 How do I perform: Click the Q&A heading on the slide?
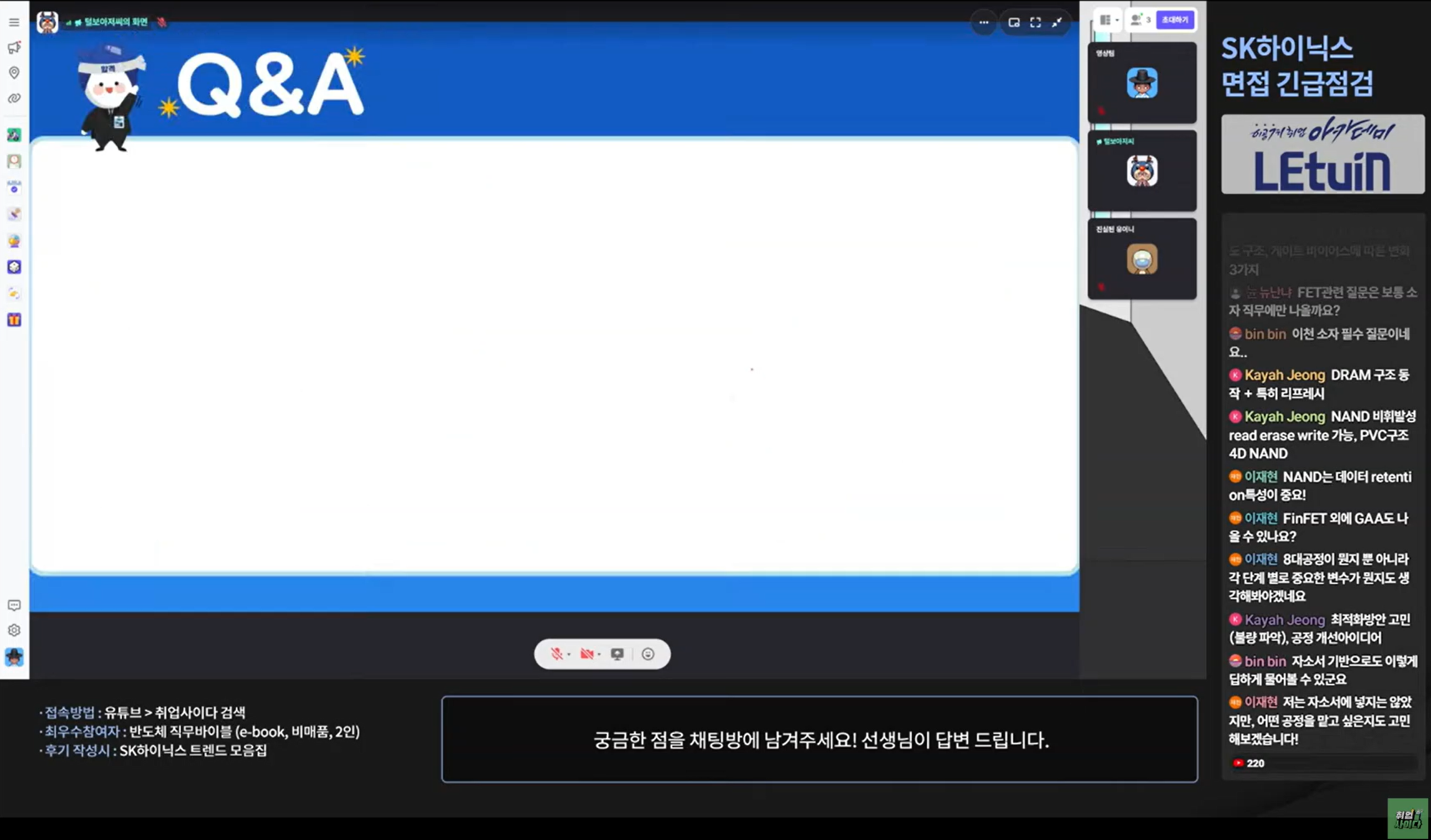click(270, 85)
